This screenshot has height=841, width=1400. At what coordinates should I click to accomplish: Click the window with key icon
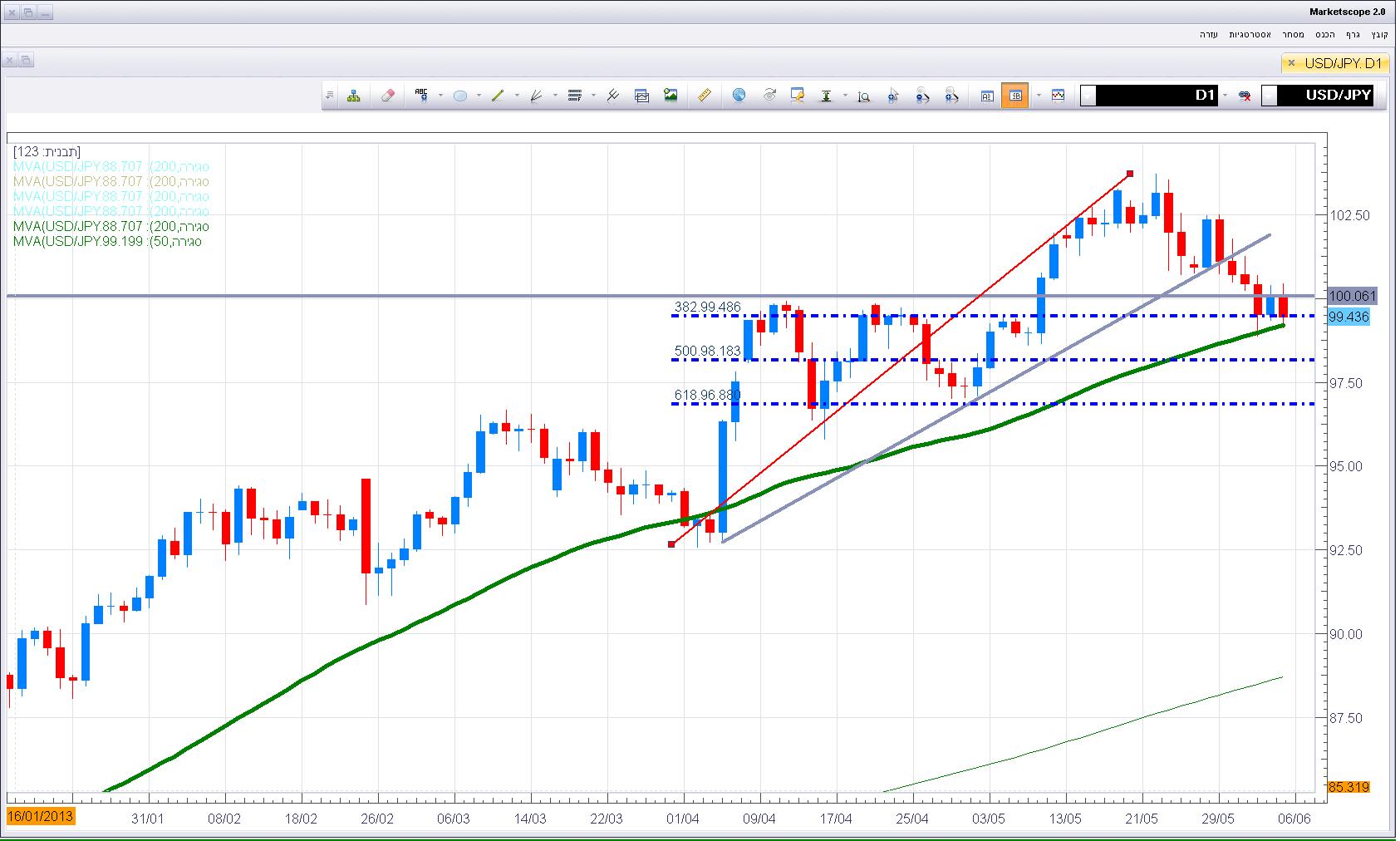click(798, 96)
